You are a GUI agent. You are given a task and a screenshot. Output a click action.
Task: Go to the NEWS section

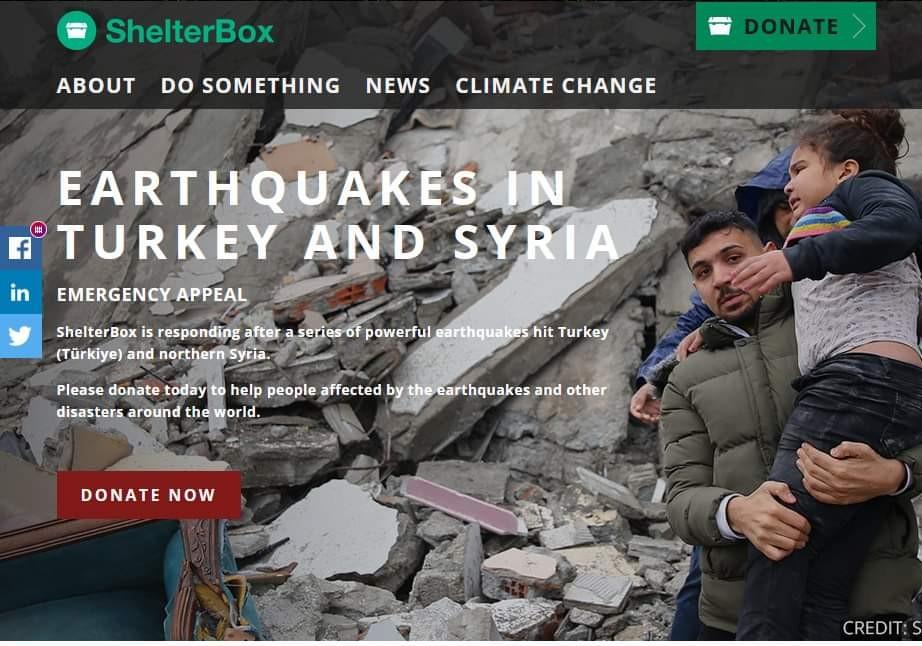coord(398,86)
